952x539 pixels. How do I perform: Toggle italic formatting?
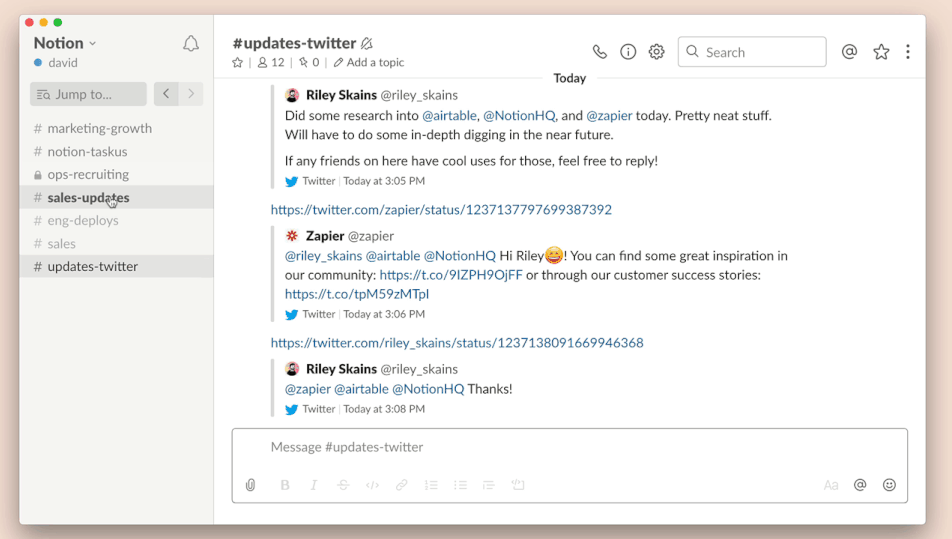[x=313, y=485]
